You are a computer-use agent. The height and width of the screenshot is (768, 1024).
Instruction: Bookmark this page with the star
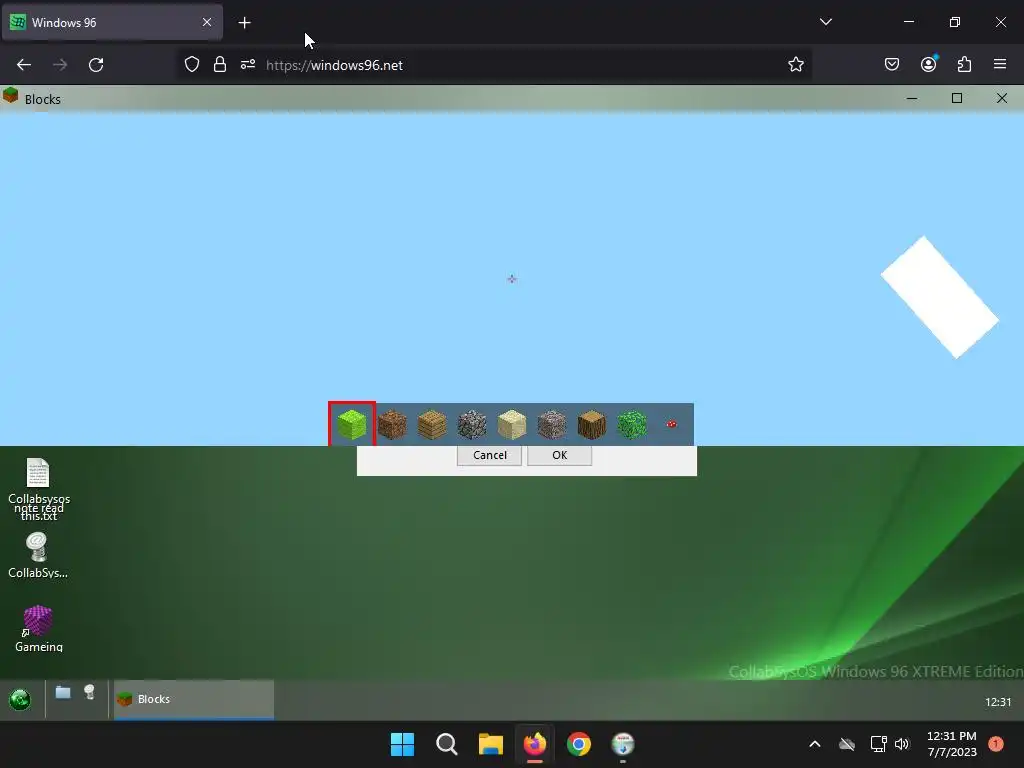795,65
